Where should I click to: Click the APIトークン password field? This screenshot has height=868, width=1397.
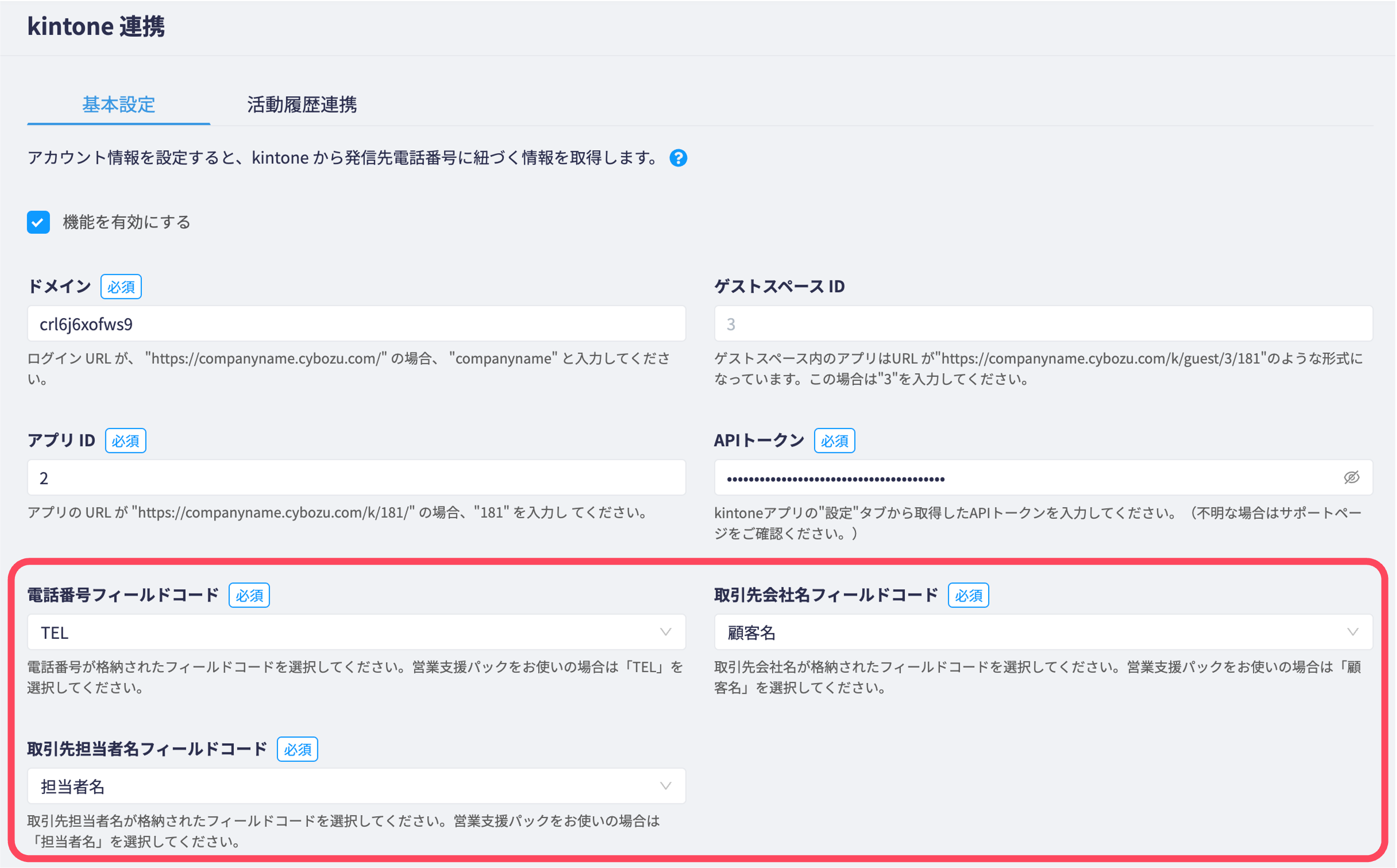[x=1043, y=478]
